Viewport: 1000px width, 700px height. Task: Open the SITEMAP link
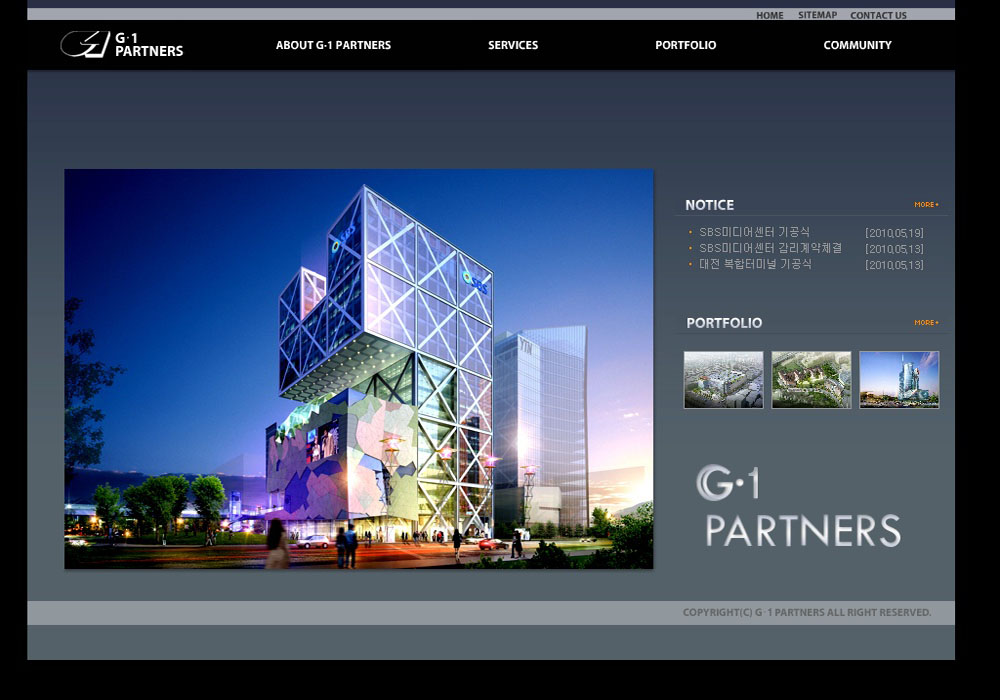817,15
